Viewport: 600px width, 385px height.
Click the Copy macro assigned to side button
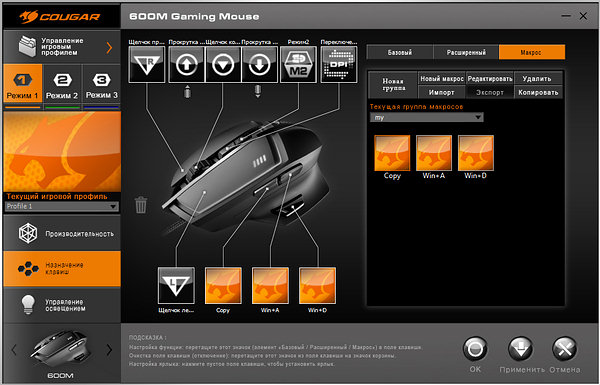223,285
